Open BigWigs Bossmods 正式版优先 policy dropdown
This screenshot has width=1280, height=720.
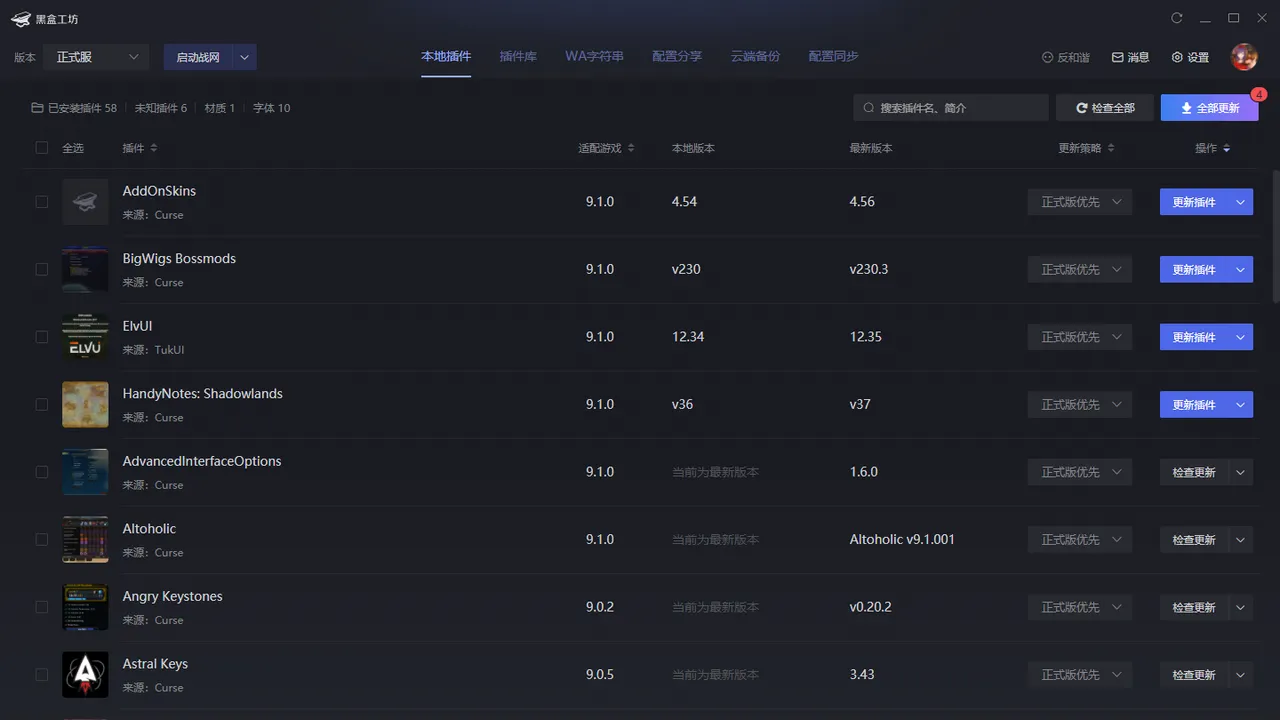pyautogui.click(x=1080, y=269)
